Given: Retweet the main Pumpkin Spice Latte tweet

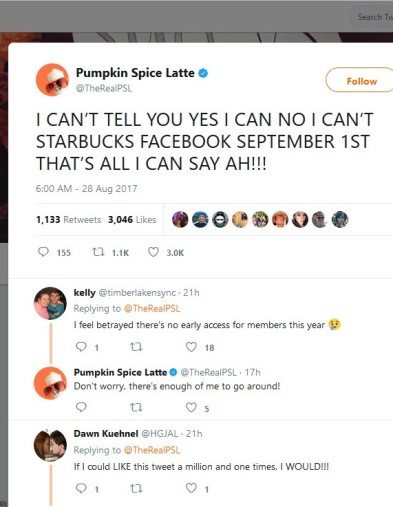Looking at the screenshot, I should [x=98, y=252].
